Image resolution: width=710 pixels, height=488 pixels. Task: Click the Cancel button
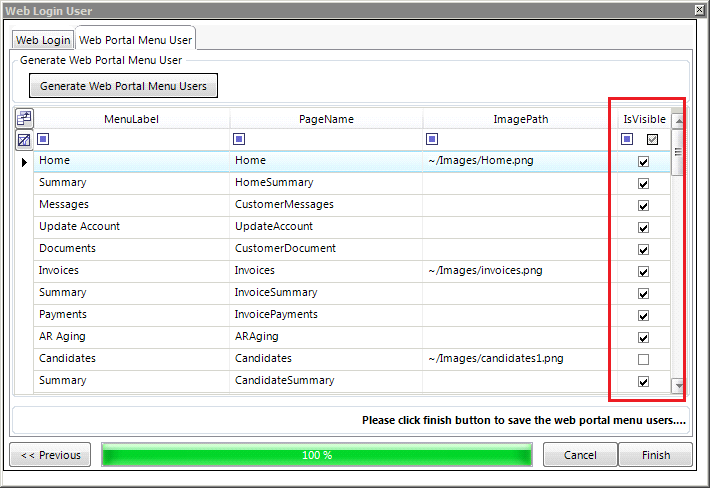pos(580,455)
